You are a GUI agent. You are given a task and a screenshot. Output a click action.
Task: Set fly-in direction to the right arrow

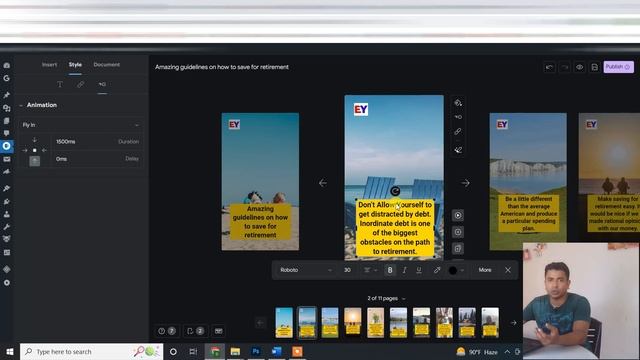[x=25, y=150]
